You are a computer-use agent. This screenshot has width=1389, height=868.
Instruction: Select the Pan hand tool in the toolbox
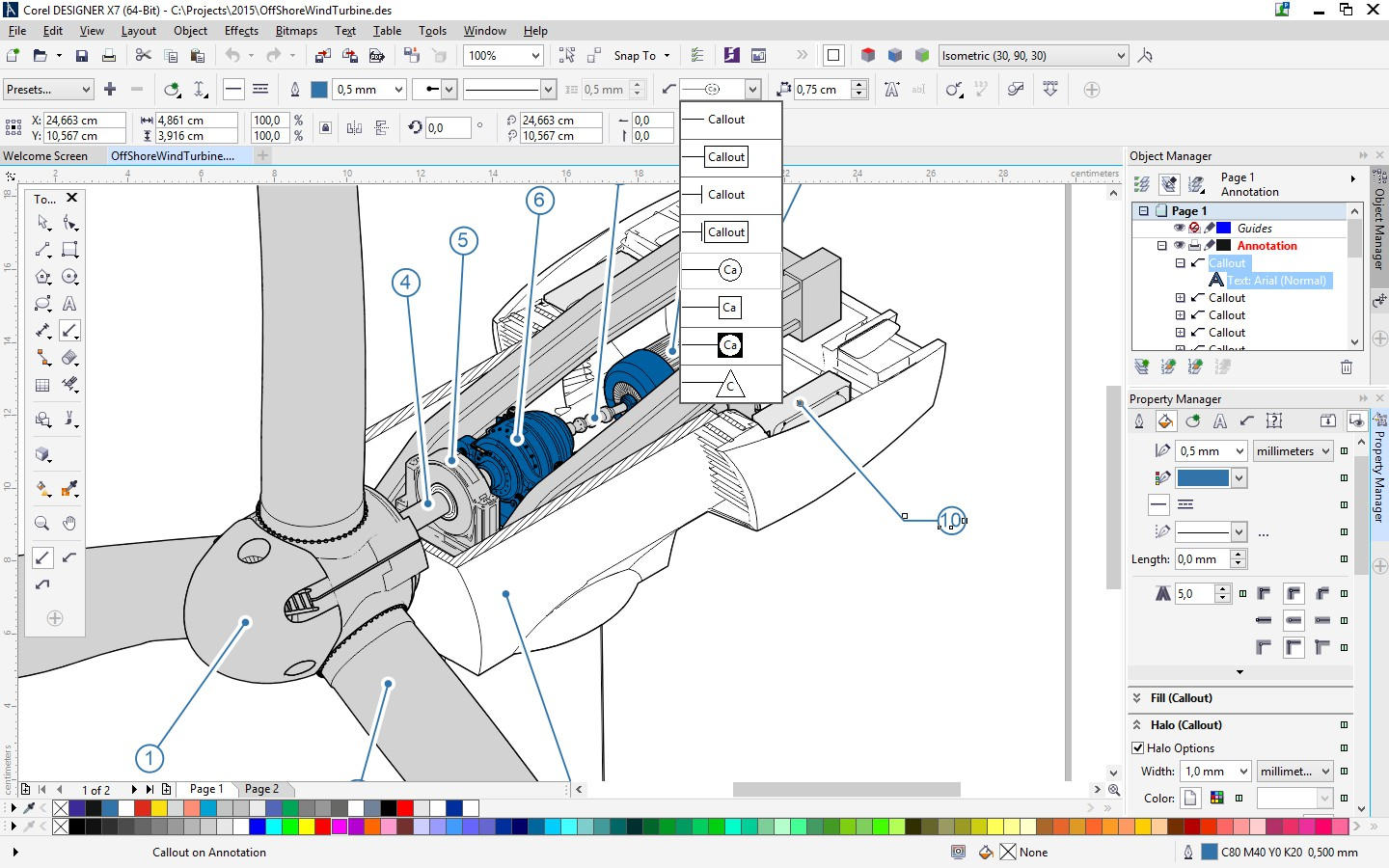pos(69,524)
